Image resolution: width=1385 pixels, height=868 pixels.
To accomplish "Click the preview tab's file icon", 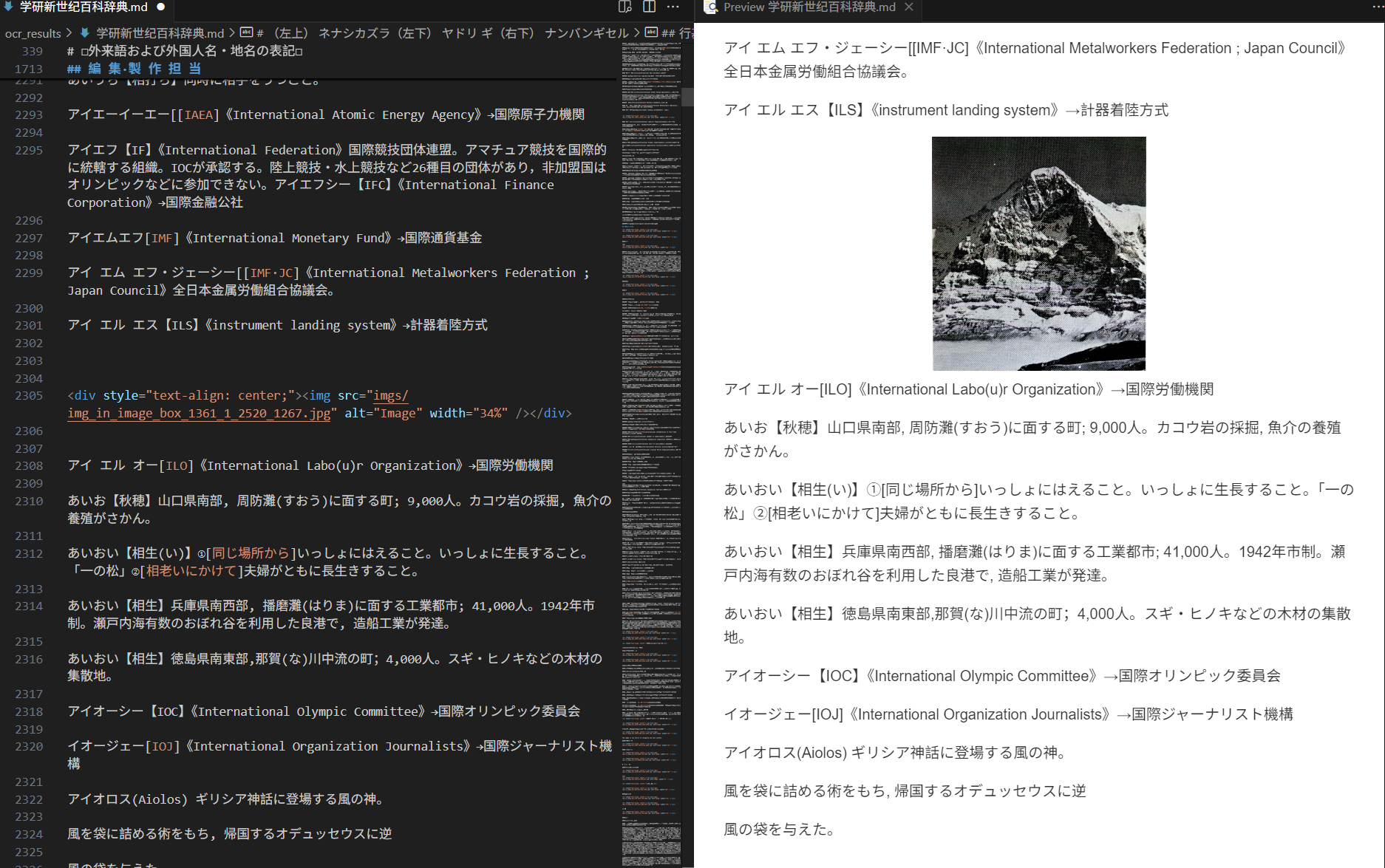I will (711, 7).
